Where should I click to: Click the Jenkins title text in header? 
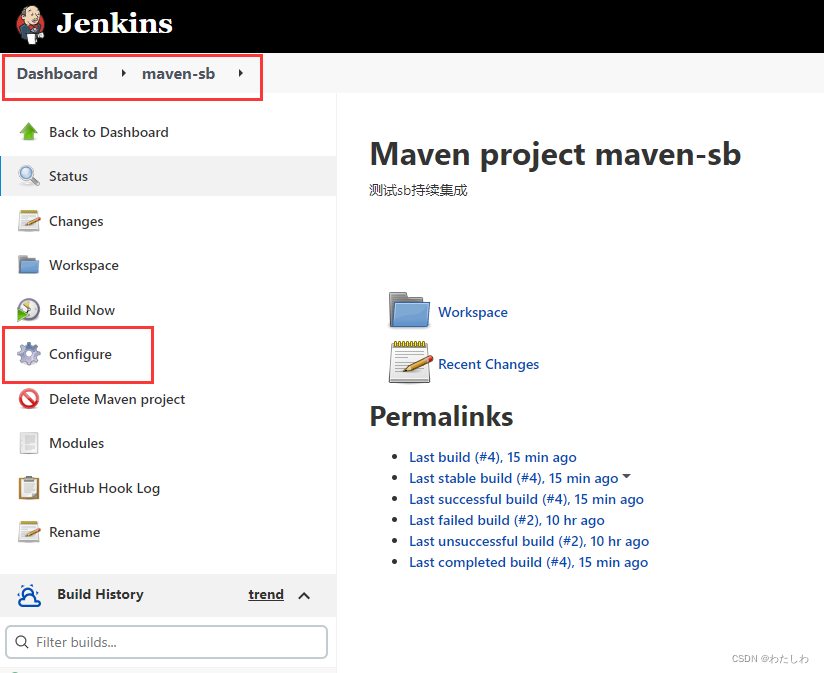114,23
